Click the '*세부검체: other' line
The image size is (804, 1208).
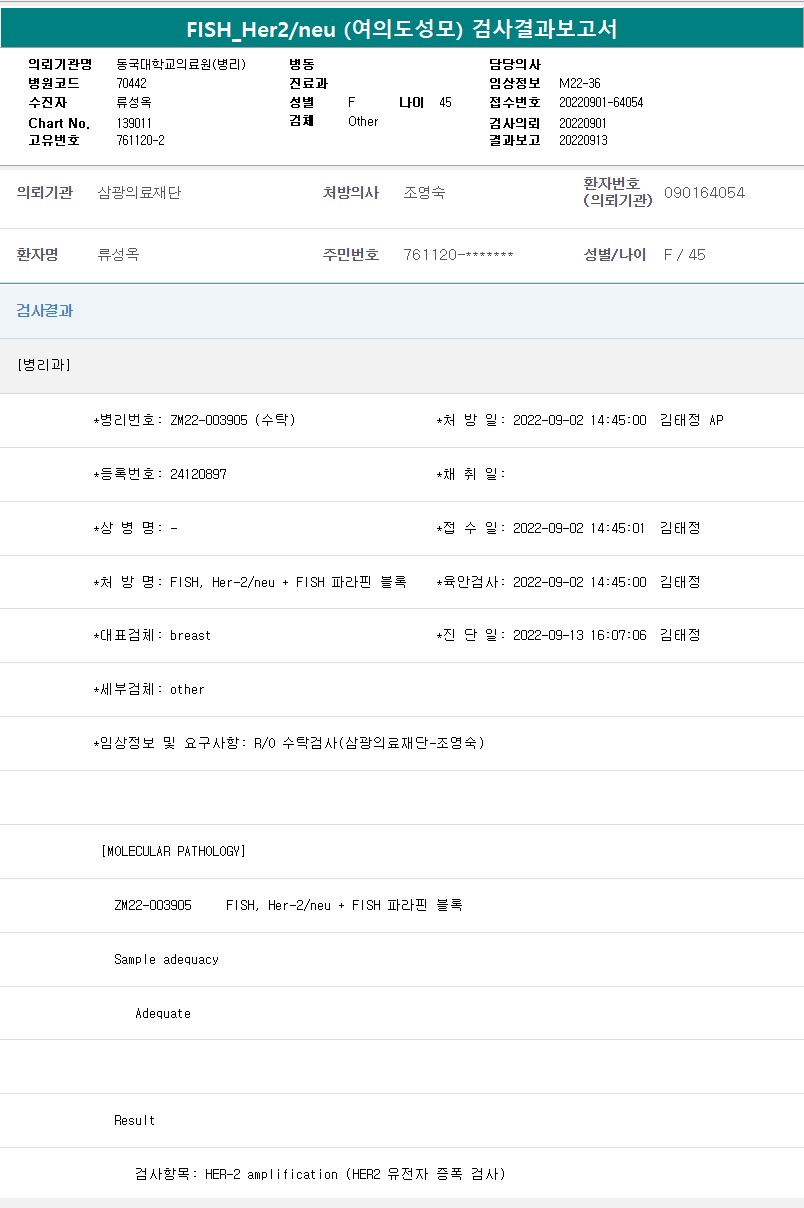(149, 689)
